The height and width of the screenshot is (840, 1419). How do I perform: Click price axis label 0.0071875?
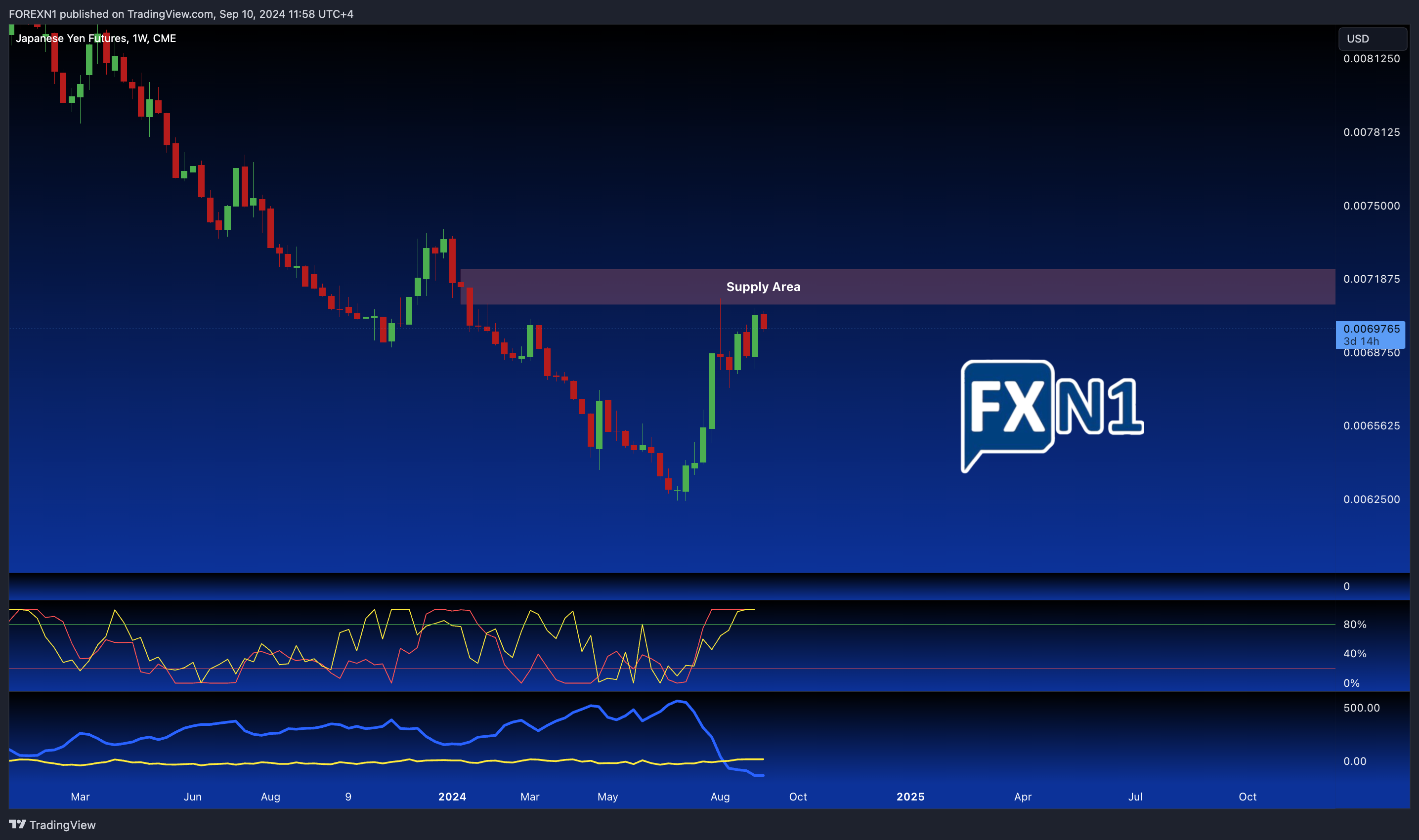coord(1372,279)
